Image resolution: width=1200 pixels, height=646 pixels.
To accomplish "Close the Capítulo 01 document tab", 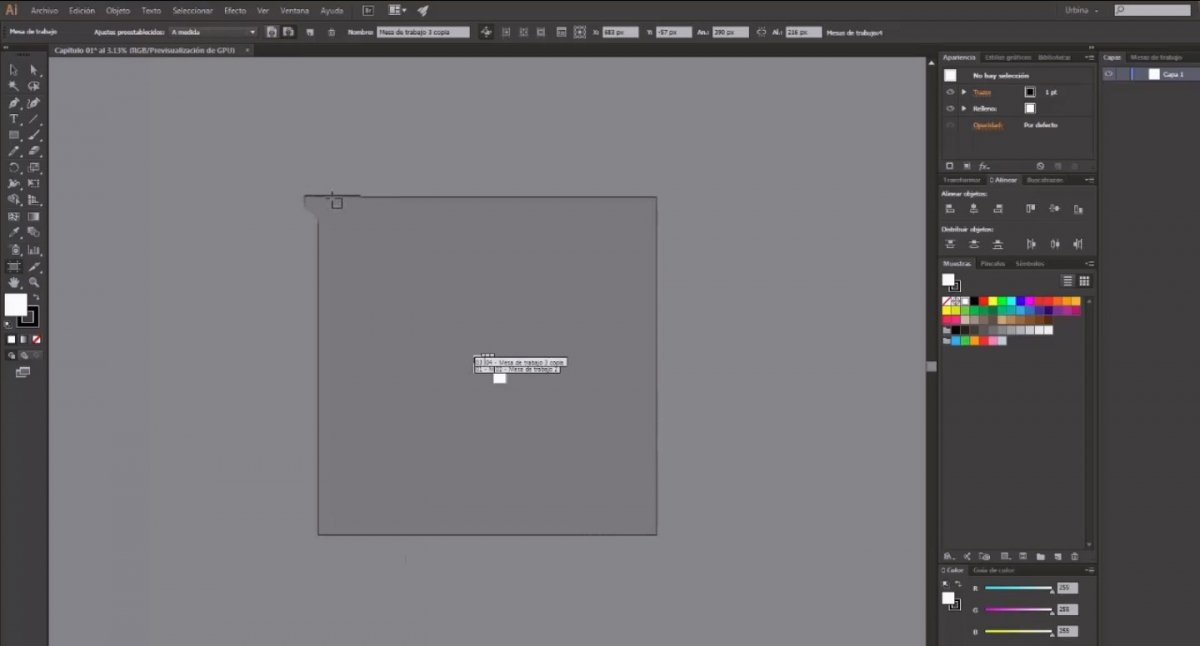I will coord(246,48).
